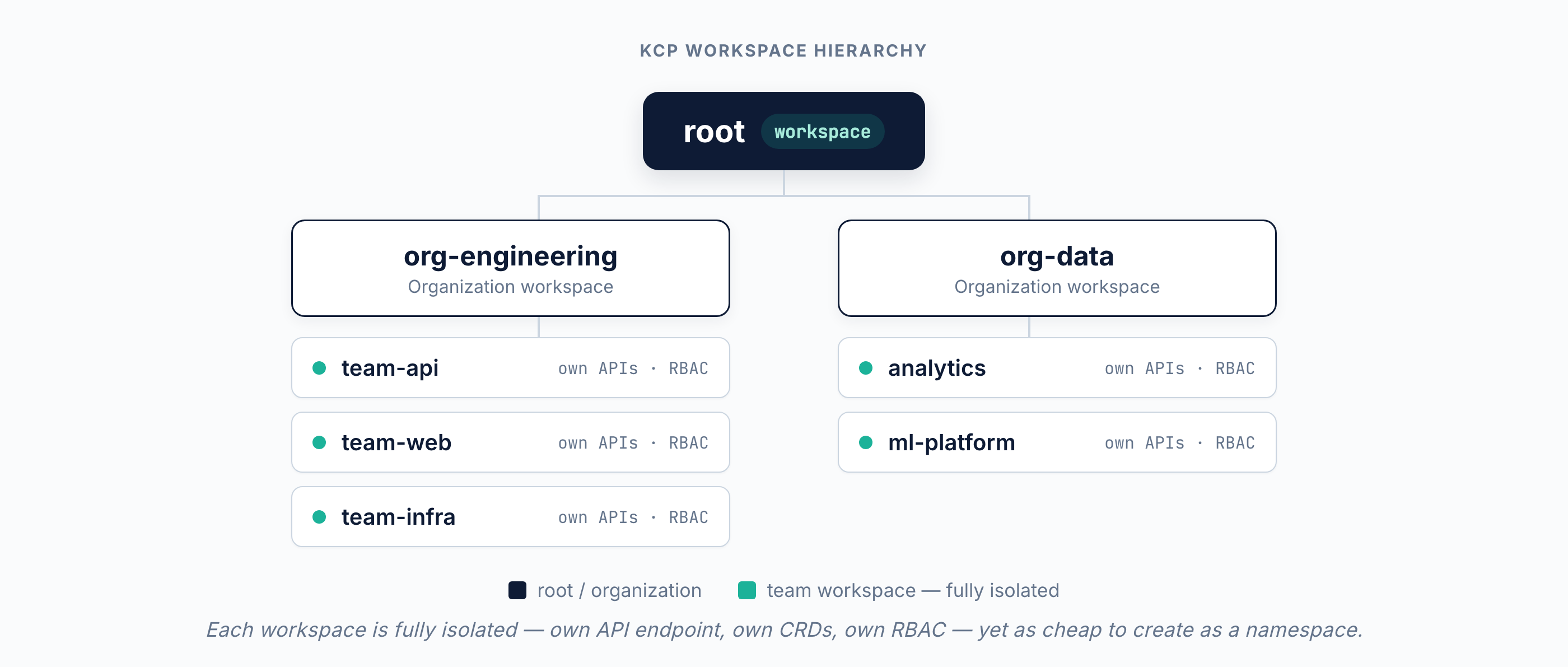
Task: Select the team-api workspace card
Action: [x=510, y=367]
